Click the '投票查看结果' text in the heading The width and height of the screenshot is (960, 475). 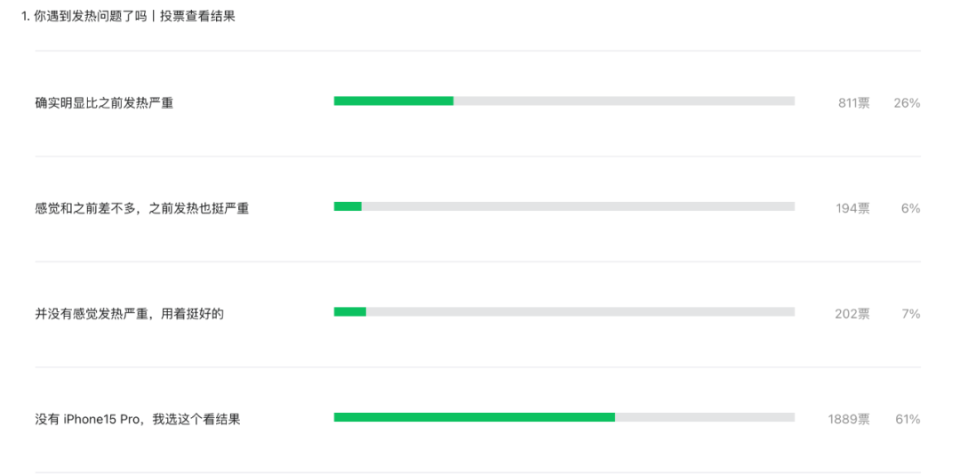click(198, 17)
